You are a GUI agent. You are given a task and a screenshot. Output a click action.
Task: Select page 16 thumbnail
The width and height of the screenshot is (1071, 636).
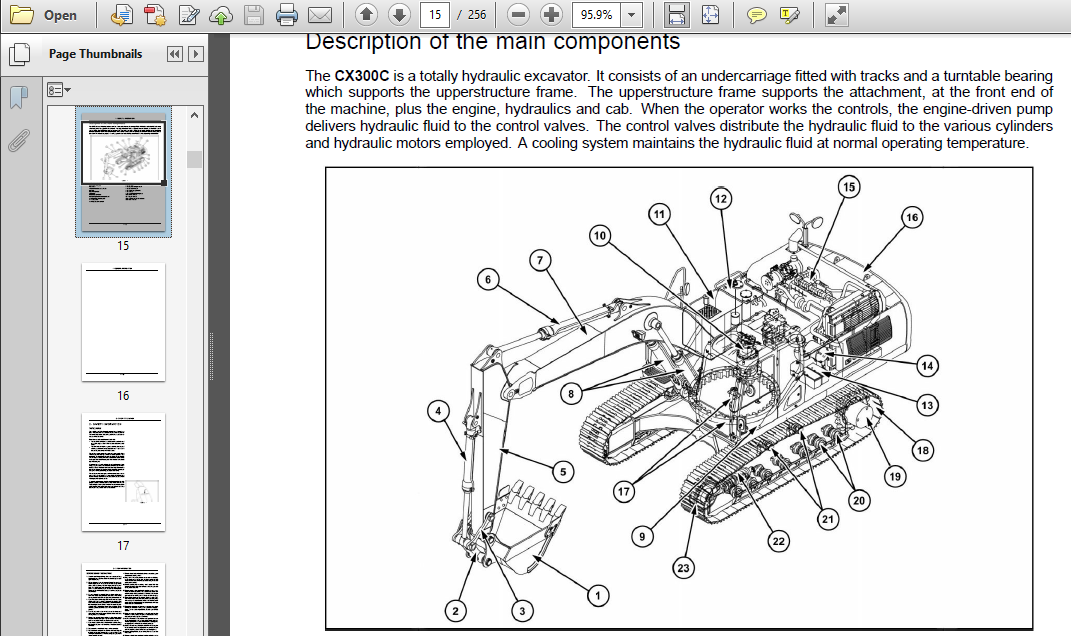(x=124, y=322)
